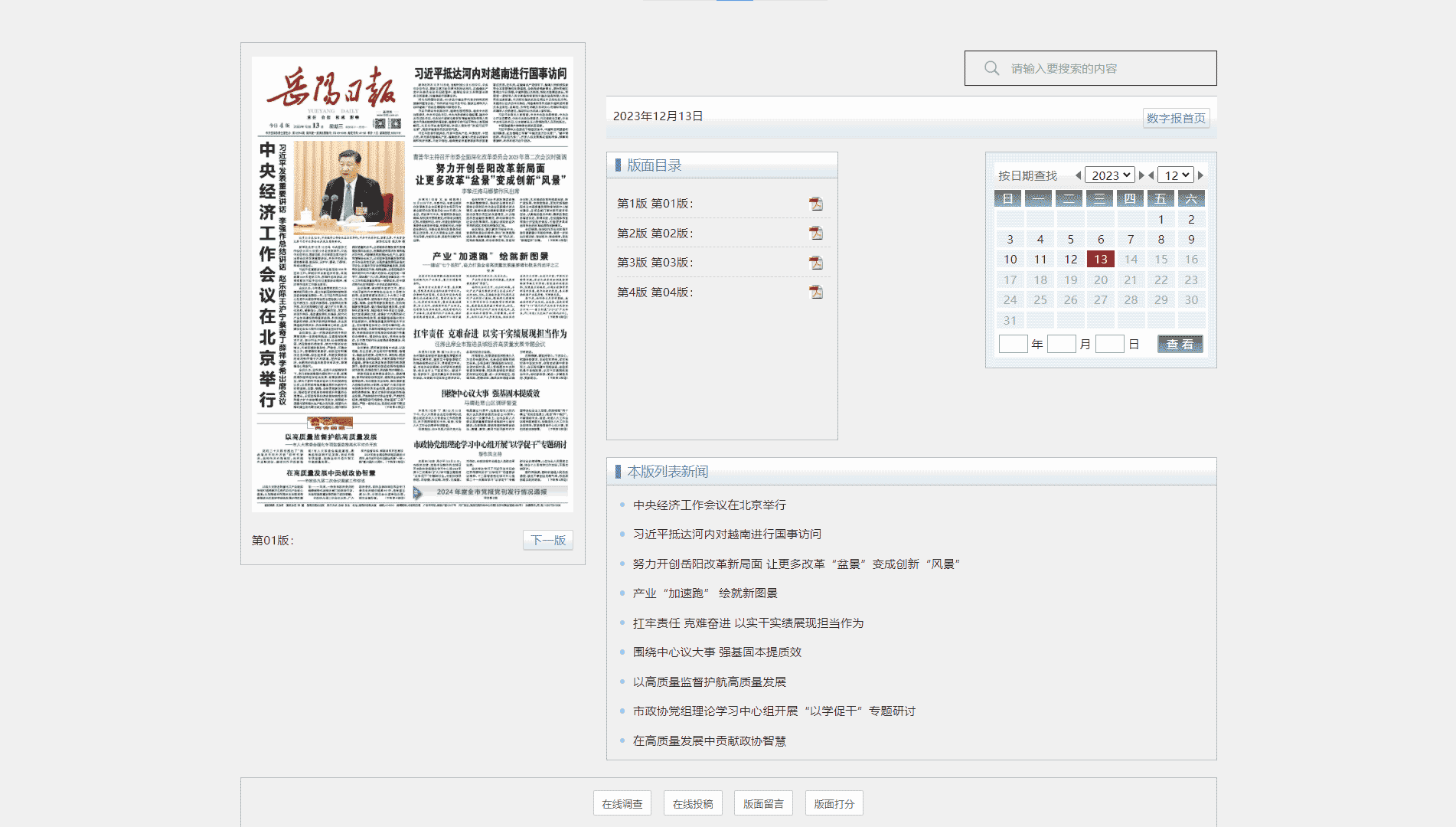
Task: Open article 以高质量监督护航高质量发展
Action: pos(710,682)
